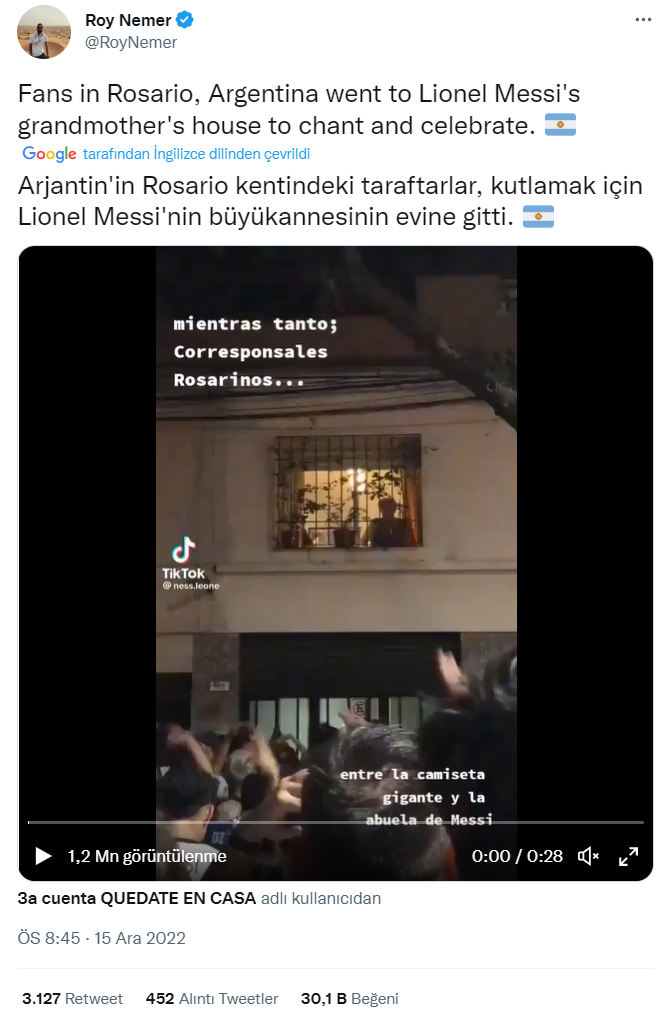
Task: Click the Argentina flag emoji in original tweet
Action: (x=560, y=125)
